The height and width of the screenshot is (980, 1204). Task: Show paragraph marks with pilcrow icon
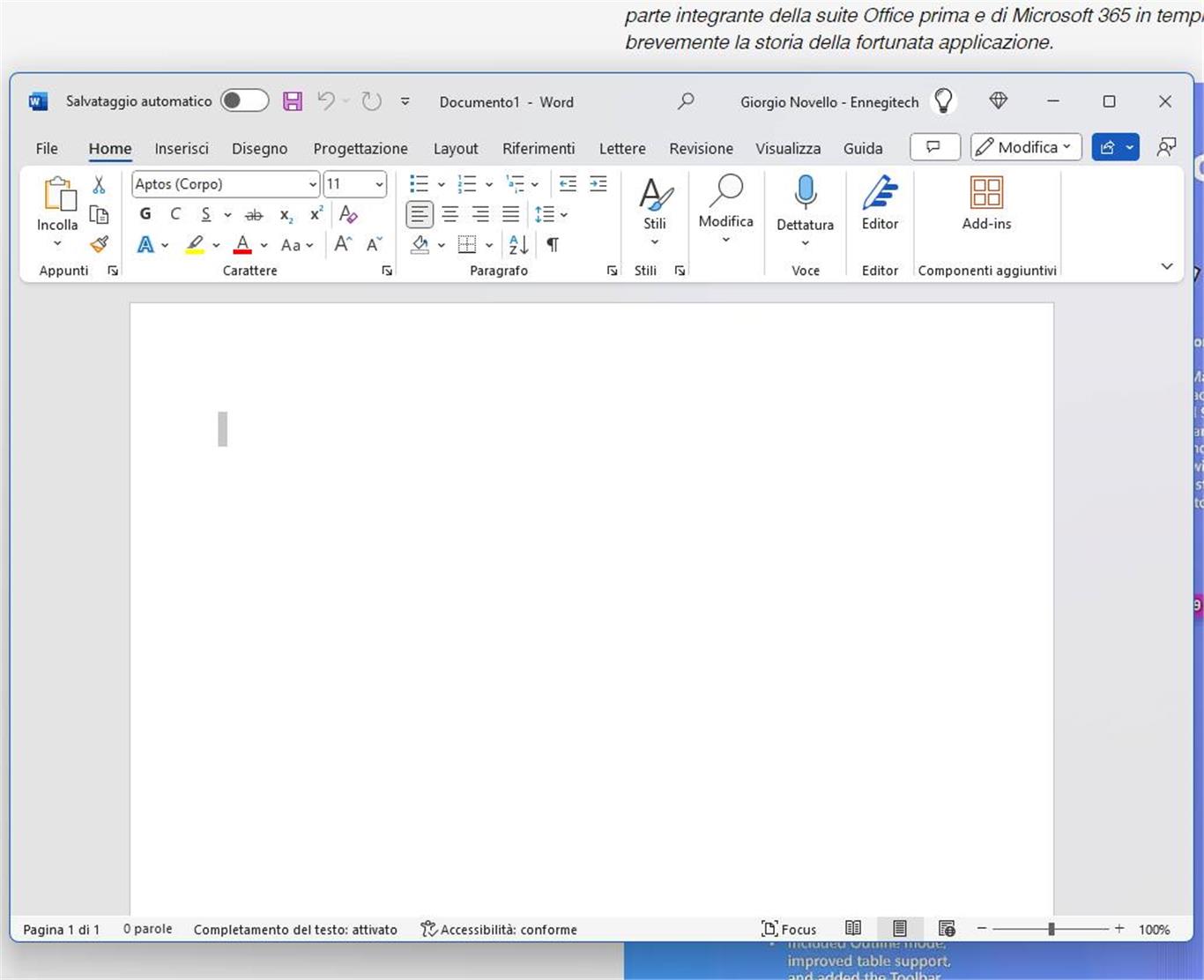tap(553, 244)
